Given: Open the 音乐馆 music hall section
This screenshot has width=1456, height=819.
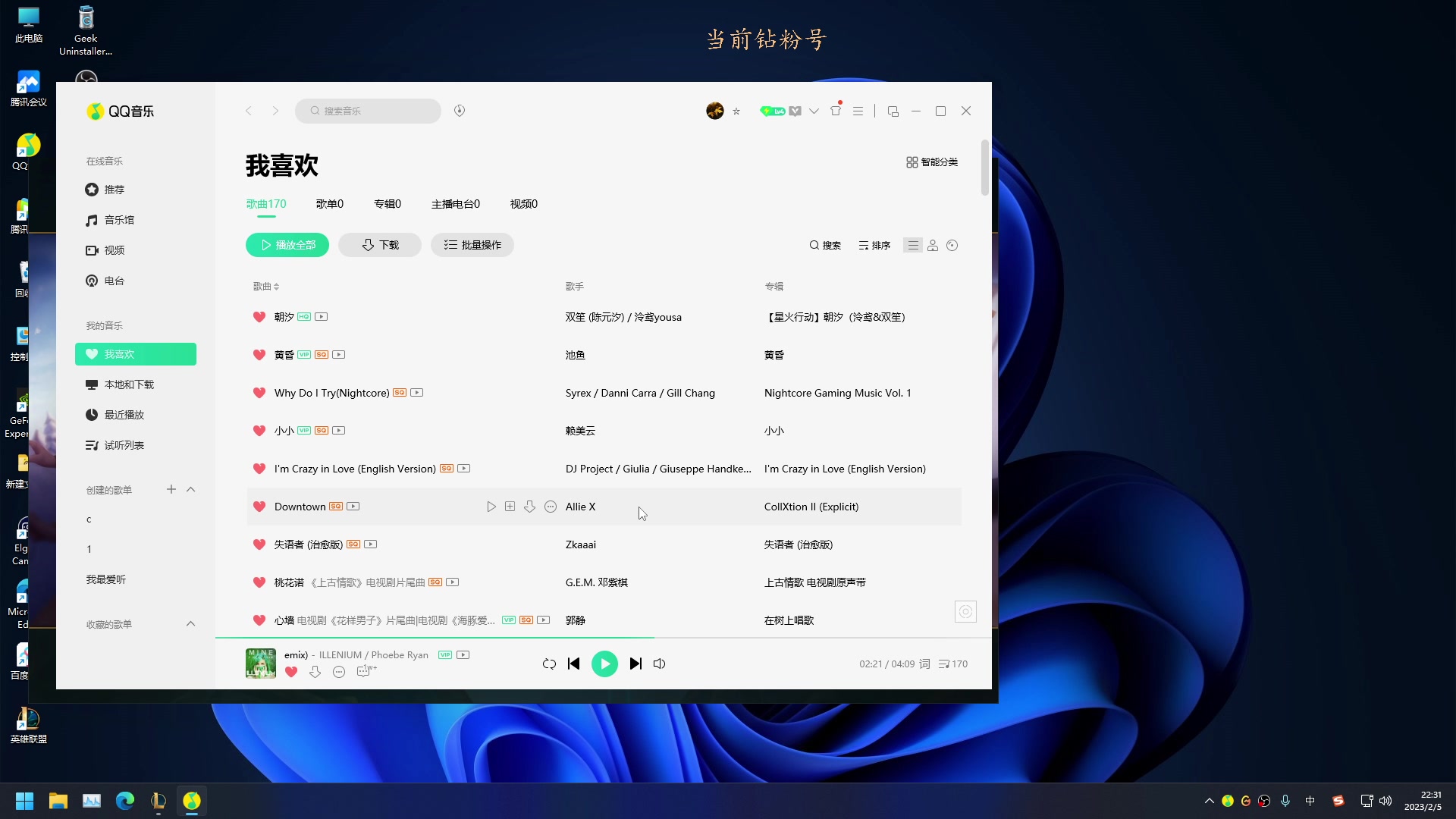Looking at the screenshot, I should (120, 220).
